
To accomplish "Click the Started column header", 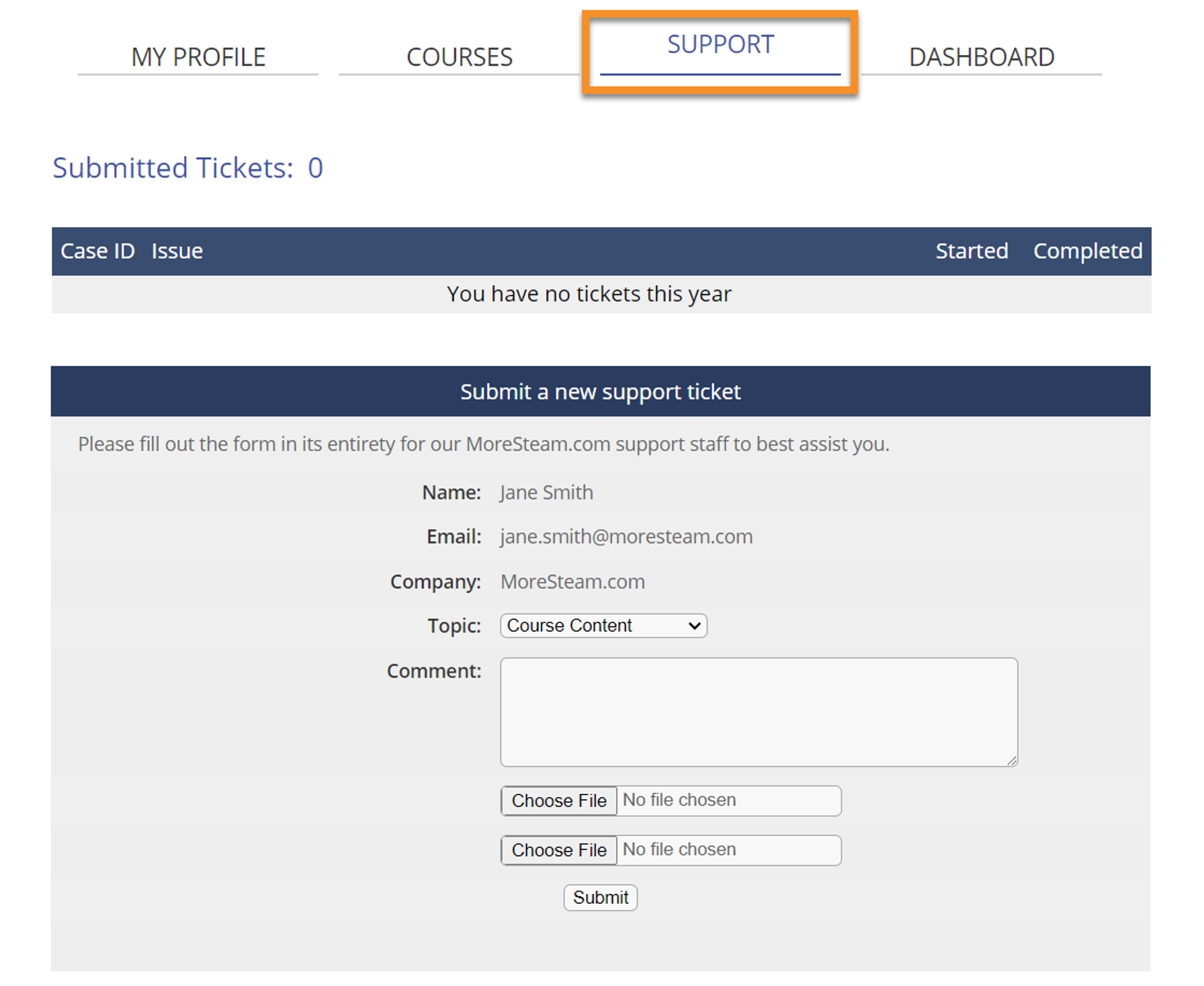I will [x=972, y=251].
